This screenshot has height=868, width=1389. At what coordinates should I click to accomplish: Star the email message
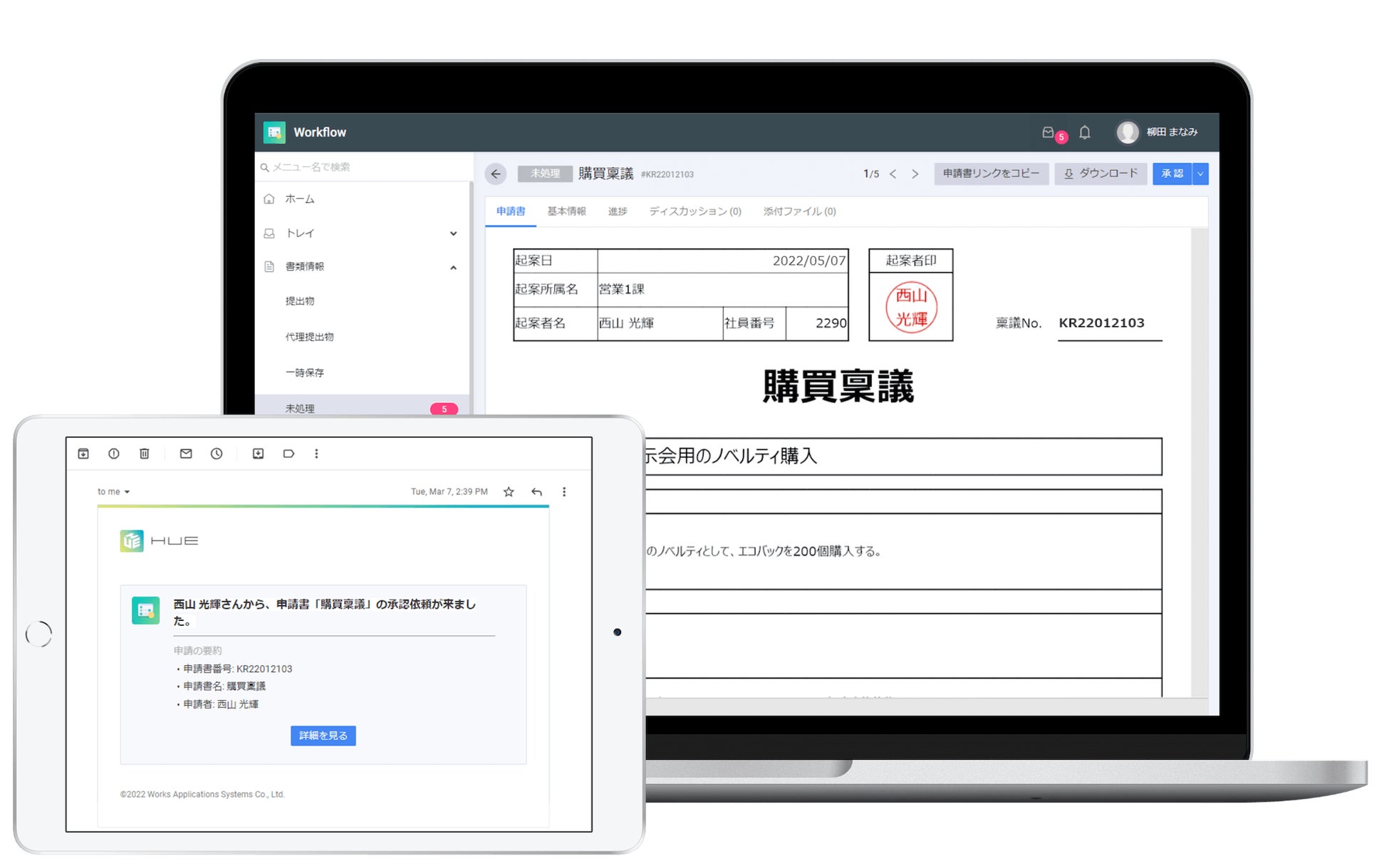coord(509,492)
